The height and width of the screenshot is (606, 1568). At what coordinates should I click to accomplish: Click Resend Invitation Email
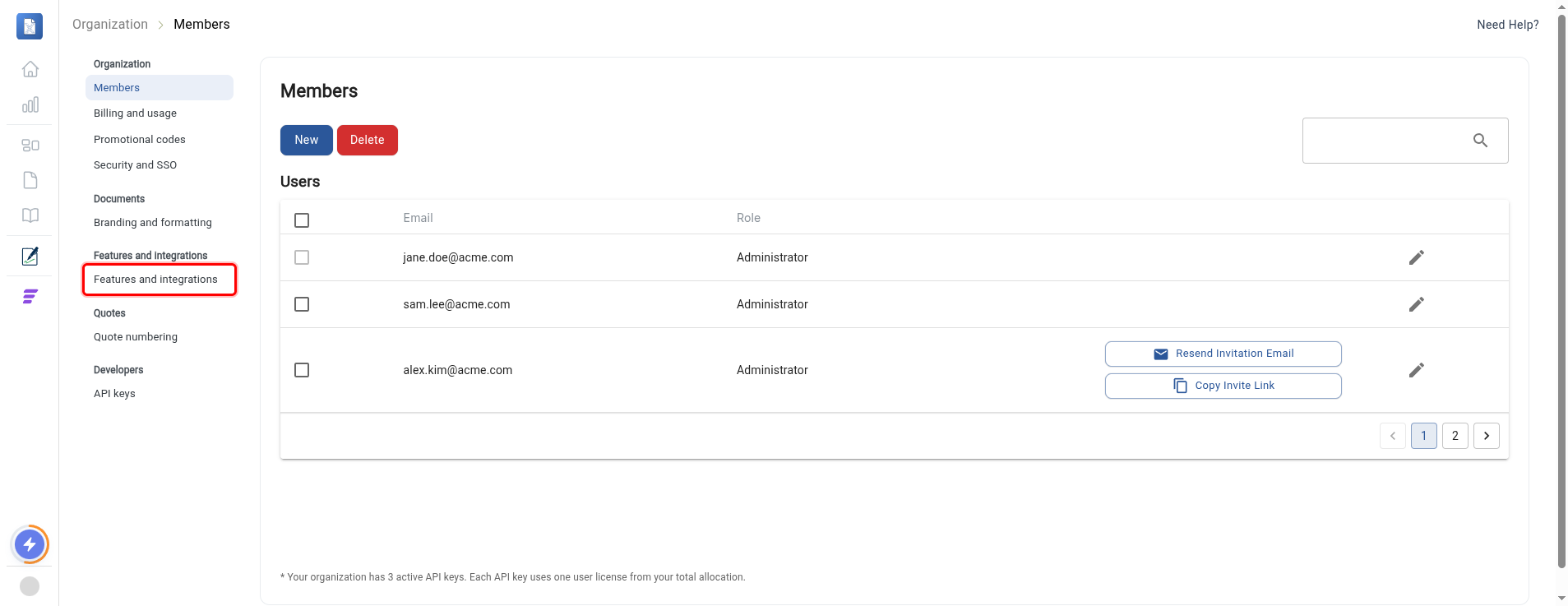1223,354
